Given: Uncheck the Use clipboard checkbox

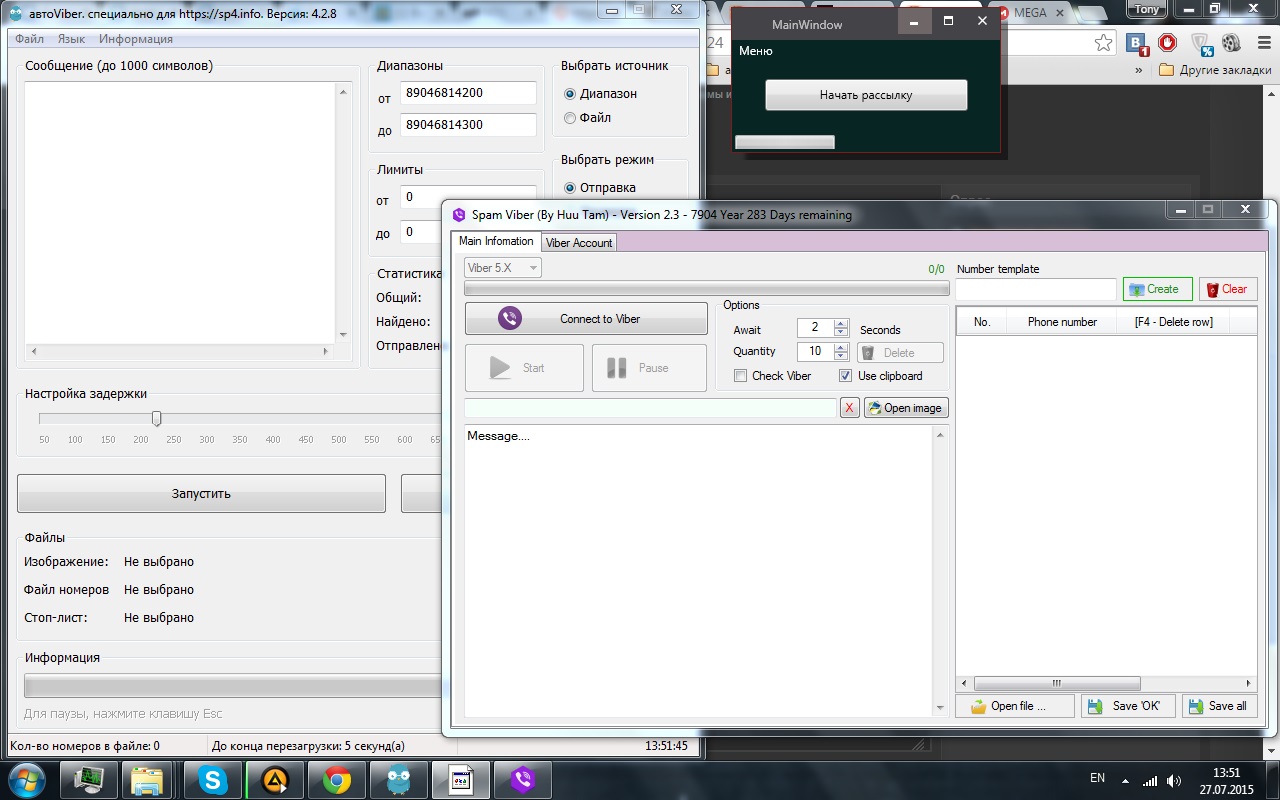Looking at the screenshot, I should coord(846,376).
